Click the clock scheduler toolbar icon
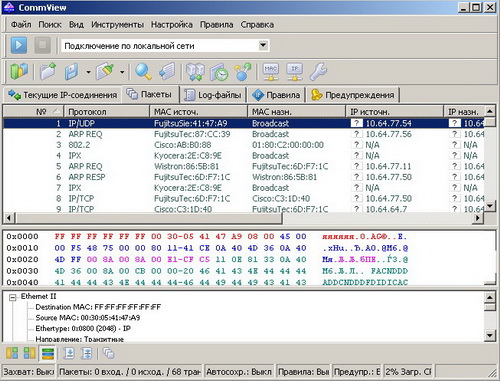Screen dimensions: 500x381 (219, 72)
